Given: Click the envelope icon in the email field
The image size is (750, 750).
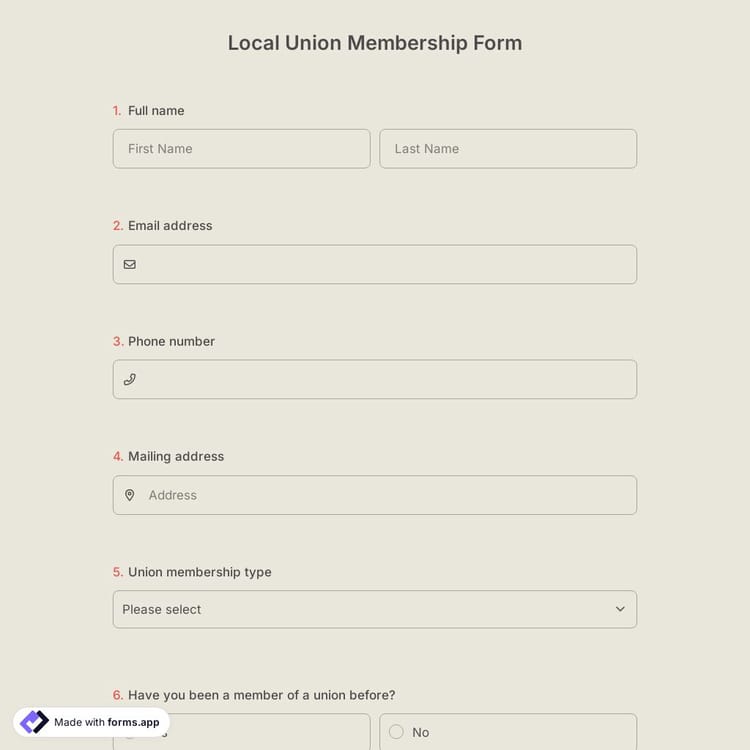Looking at the screenshot, I should 129,265.
